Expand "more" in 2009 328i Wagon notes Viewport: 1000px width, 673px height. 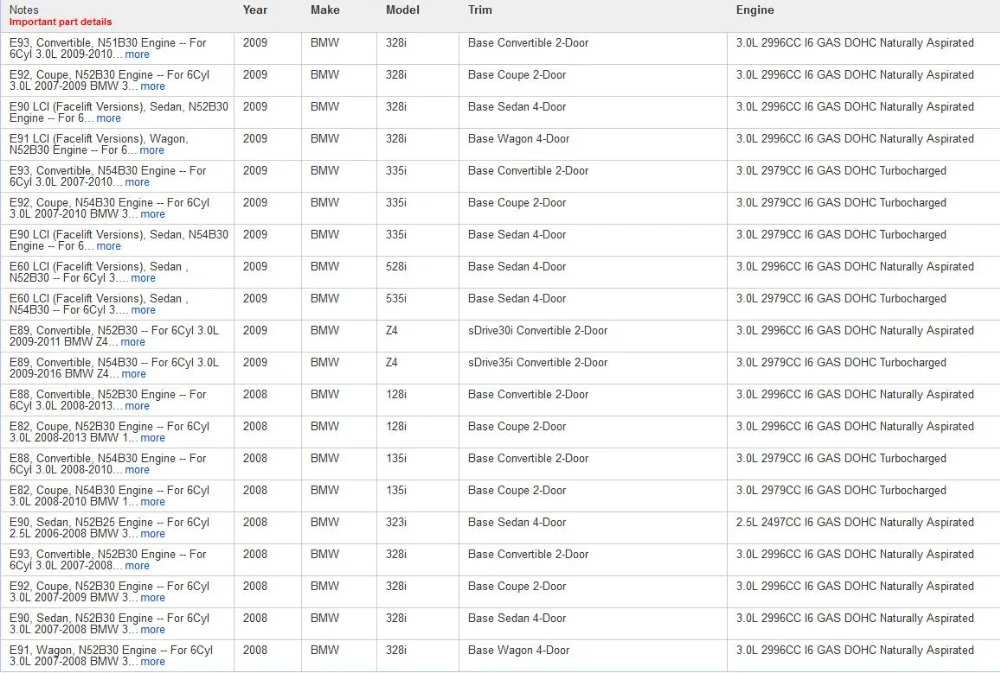click(x=152, y=151)
